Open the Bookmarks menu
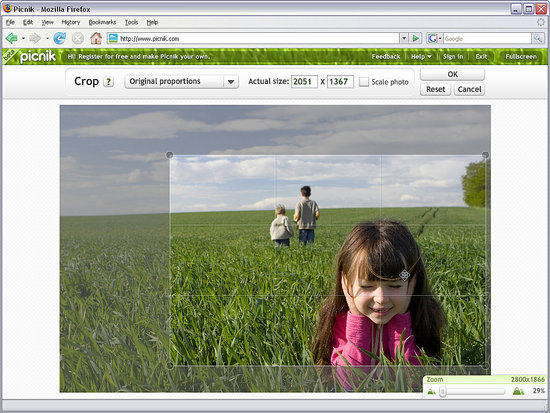The image size is (550, 413). tap(102, 22)
